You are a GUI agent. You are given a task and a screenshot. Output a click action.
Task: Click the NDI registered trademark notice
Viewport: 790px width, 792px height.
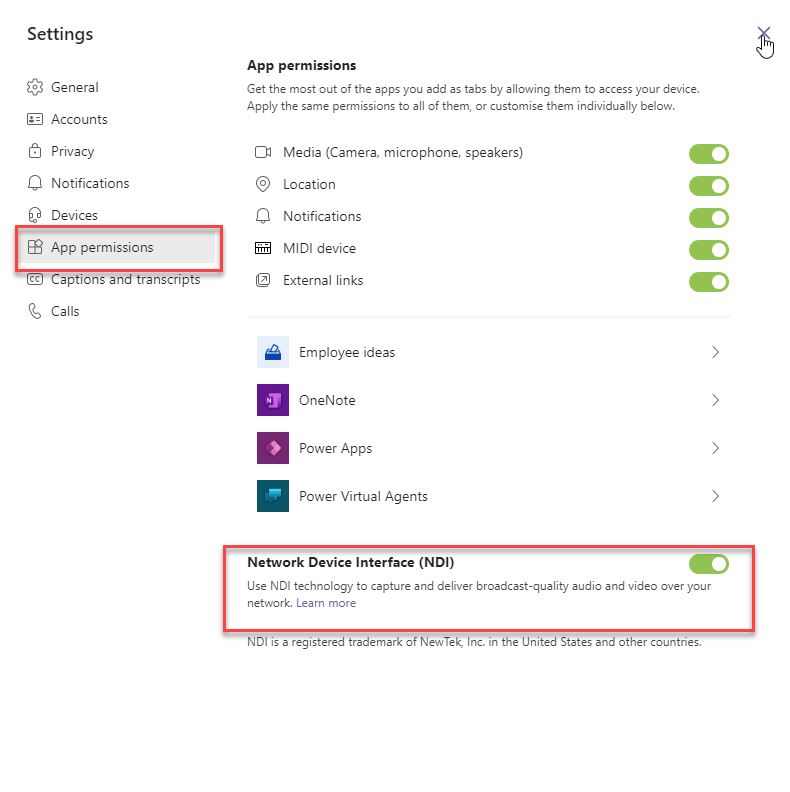[474, 641]
